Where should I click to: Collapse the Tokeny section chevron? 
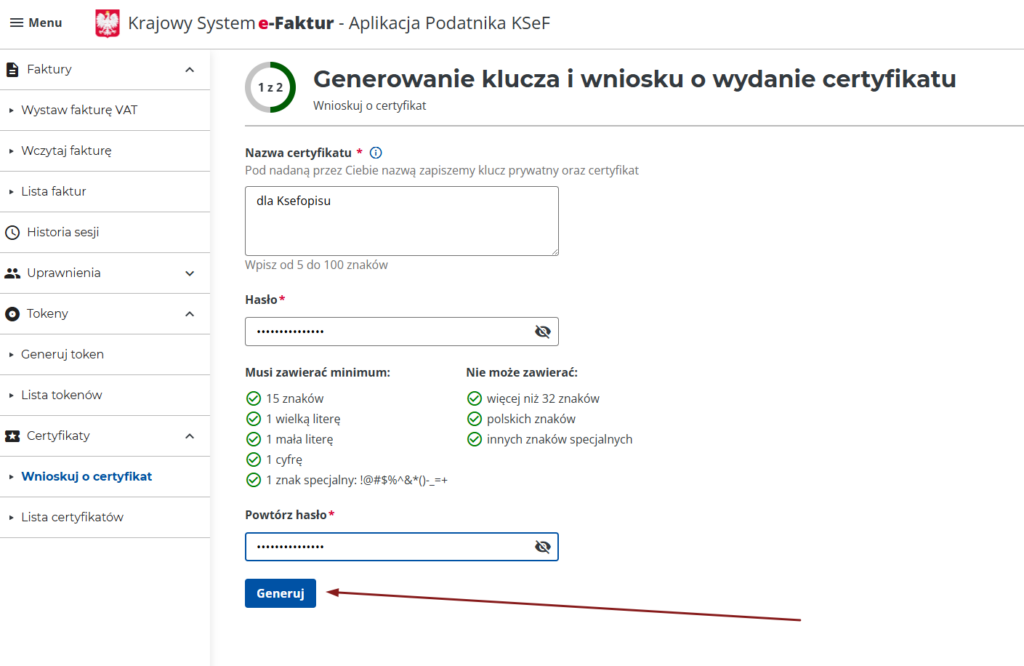190,314
